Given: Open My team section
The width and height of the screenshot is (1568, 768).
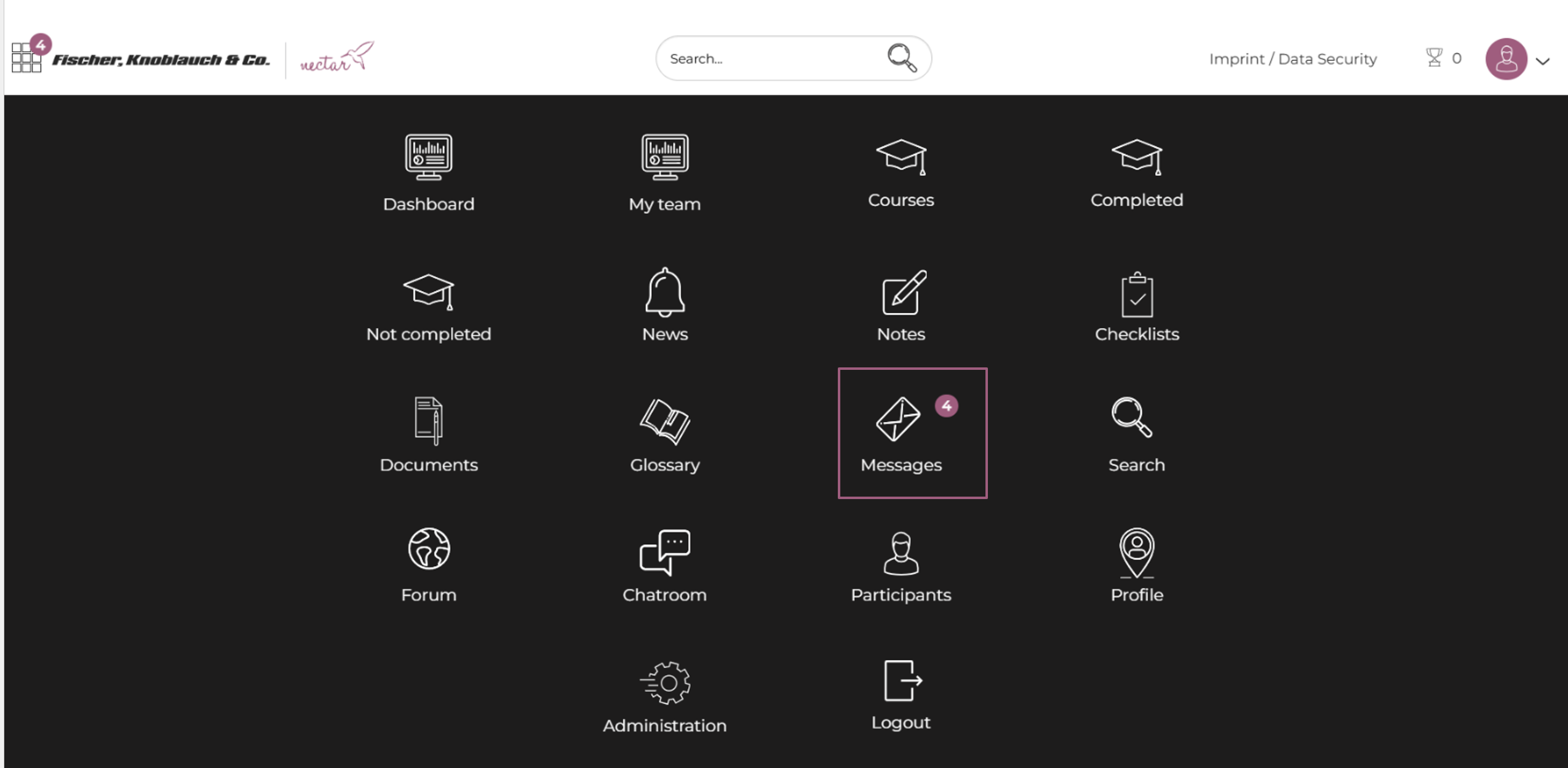Looking at the screenshot, I should (x=664, y=158).
